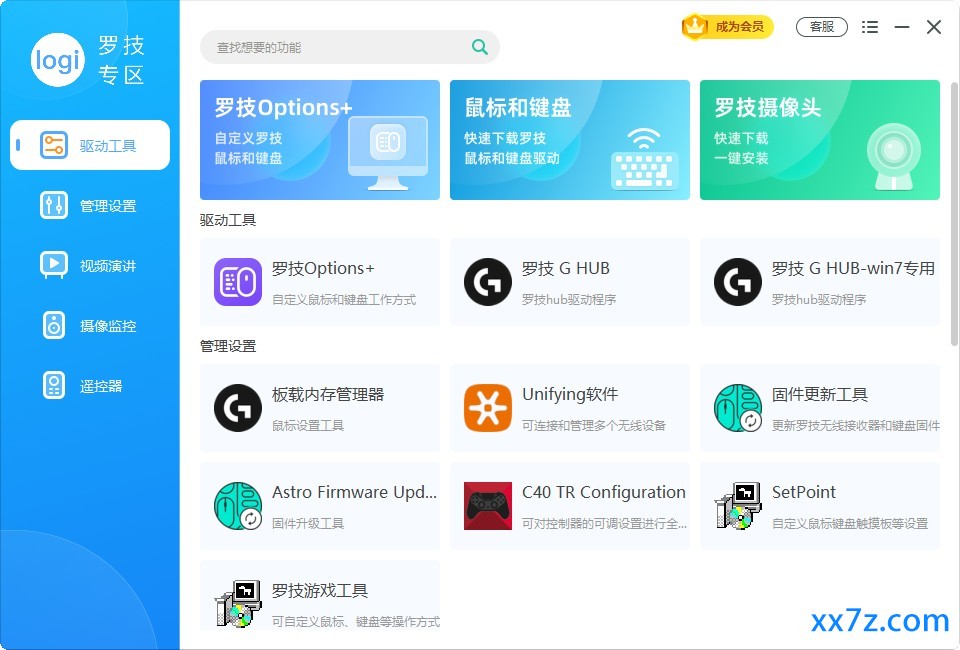Go to 摄像监控 sidebar tab

(x=90, y=326)
